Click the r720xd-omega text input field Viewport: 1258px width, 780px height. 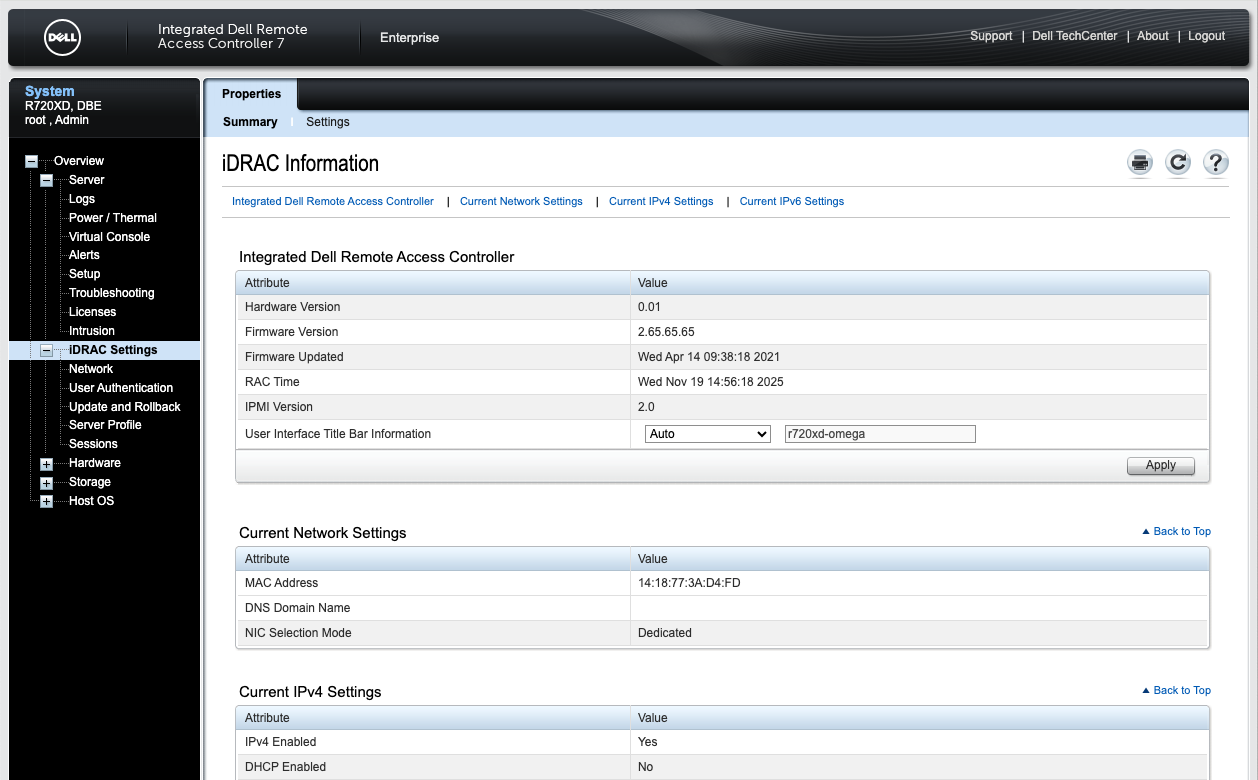(x=879, y=434)
